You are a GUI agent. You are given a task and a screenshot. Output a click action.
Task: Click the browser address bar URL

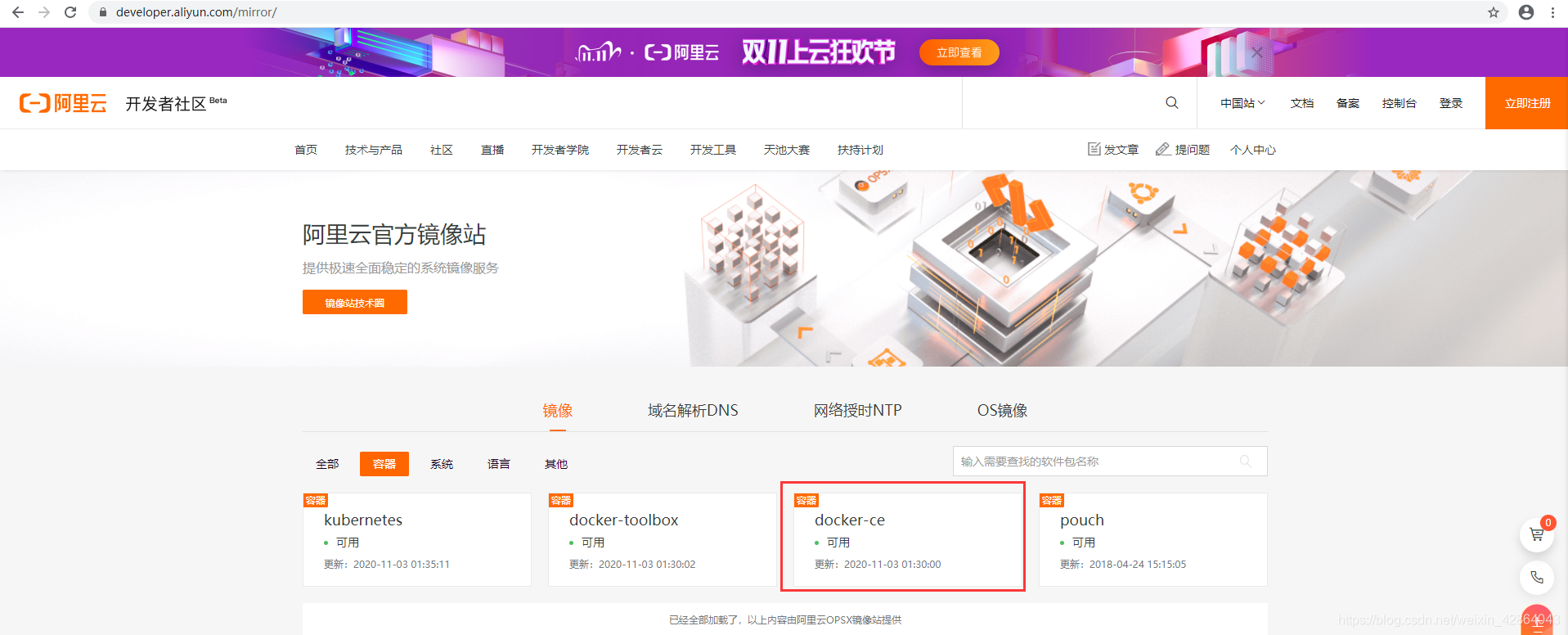click(196, 12)
